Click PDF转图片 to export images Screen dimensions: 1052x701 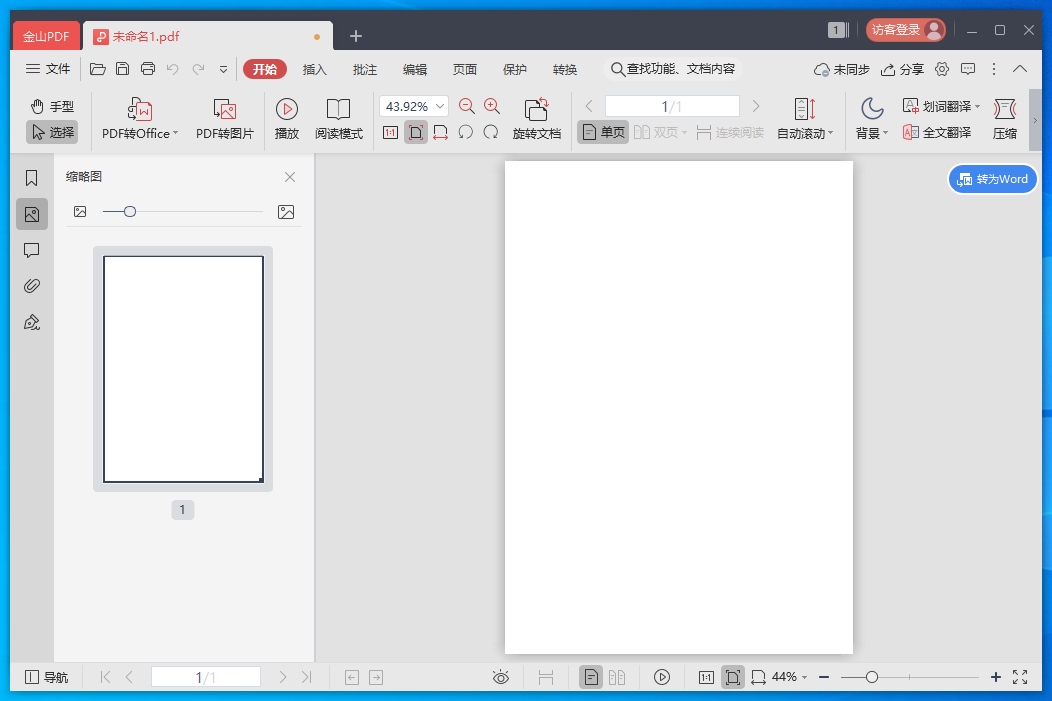225,119
